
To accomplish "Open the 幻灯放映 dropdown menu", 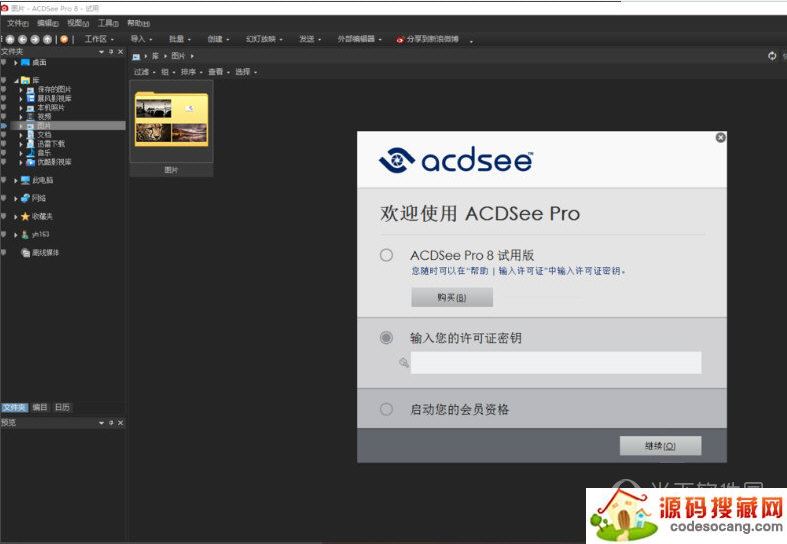I will point(264,39).
